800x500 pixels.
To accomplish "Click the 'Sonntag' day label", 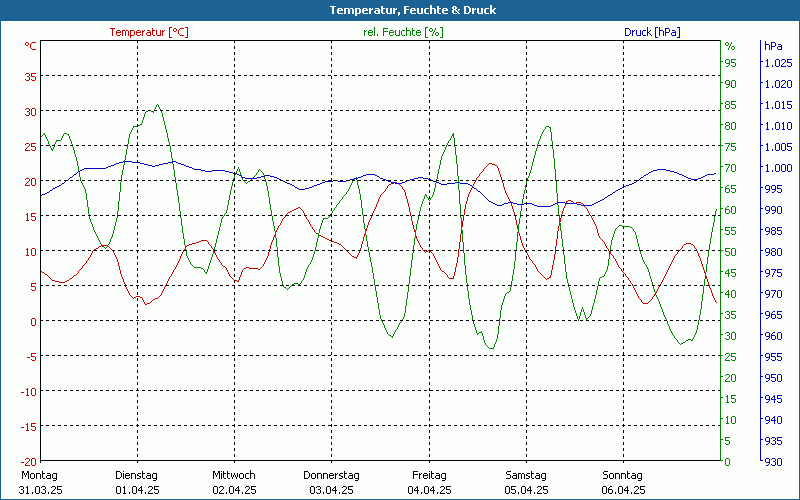I will [x=622, y=475].
